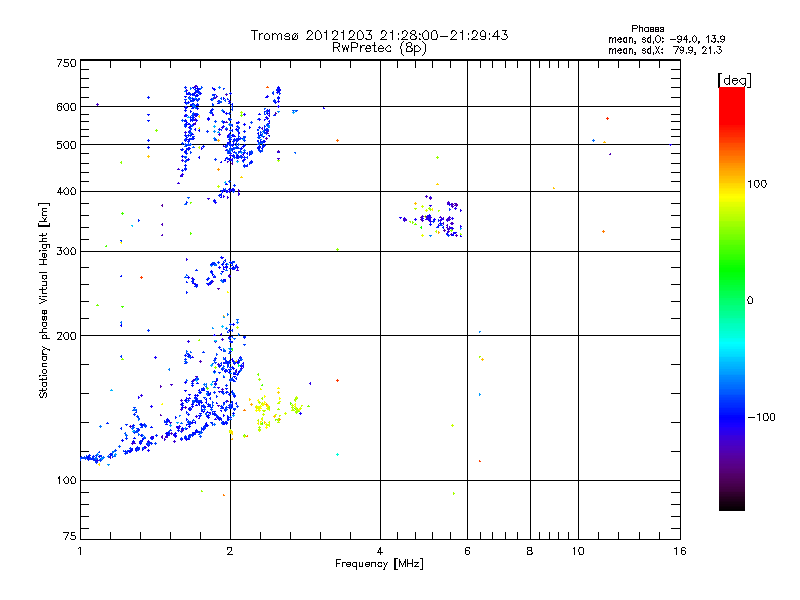Screen dimensions: 800x600
Task: Click the 'mean, sd,O: -94.0, 13.9' statistic
Action: [666, 39]
